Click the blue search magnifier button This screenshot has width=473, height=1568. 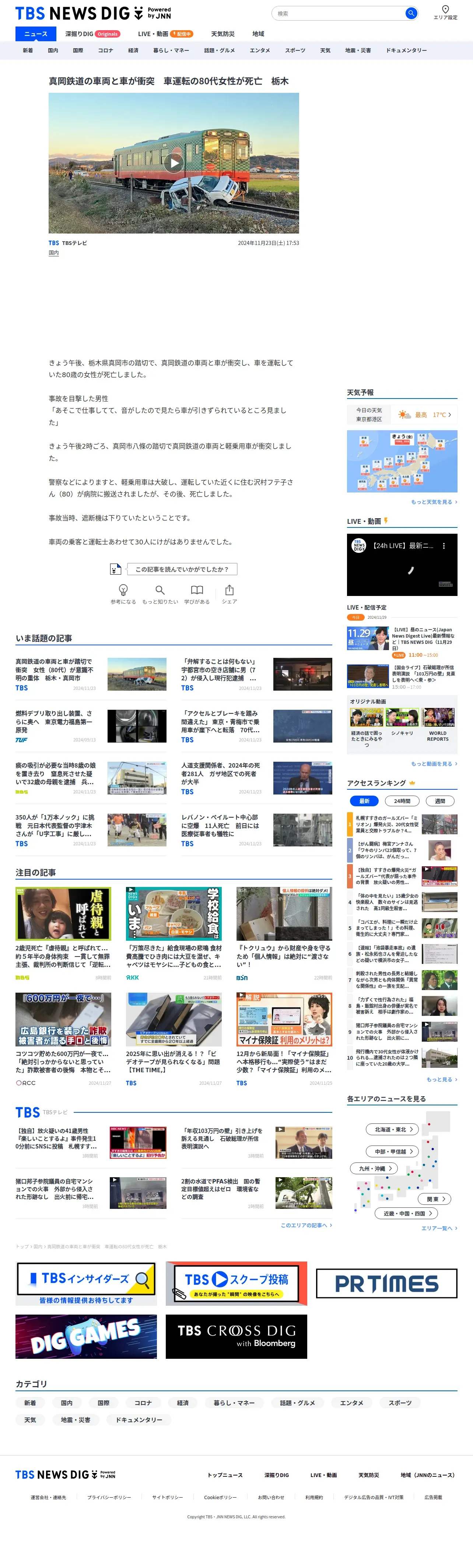(411, 13)
